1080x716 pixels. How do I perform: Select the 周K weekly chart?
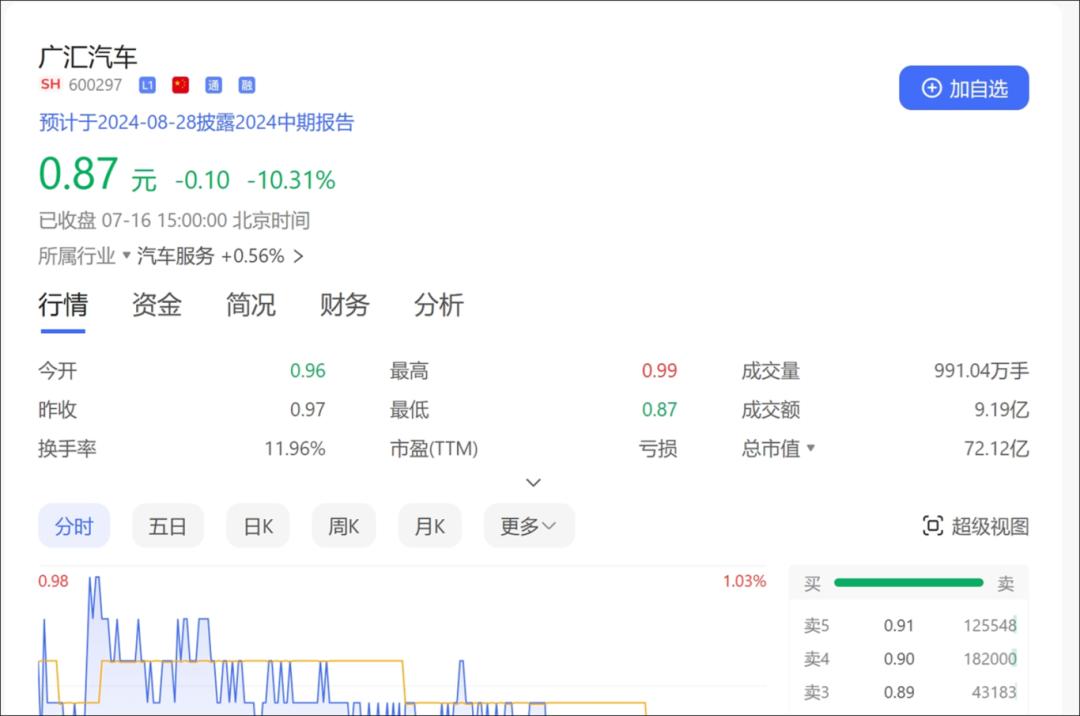pos(344,526)
